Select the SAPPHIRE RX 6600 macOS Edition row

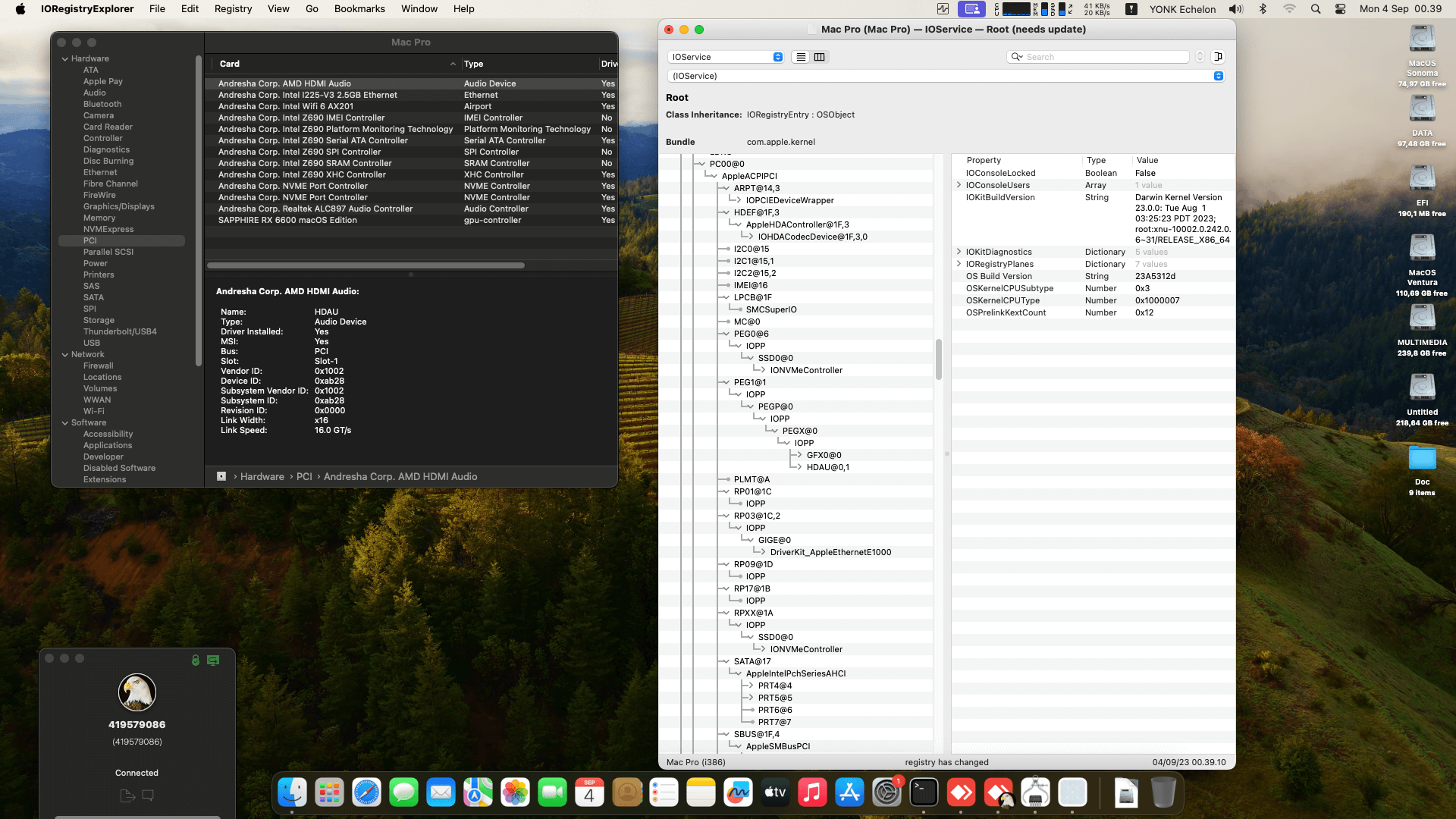click(x=287, y=220)
